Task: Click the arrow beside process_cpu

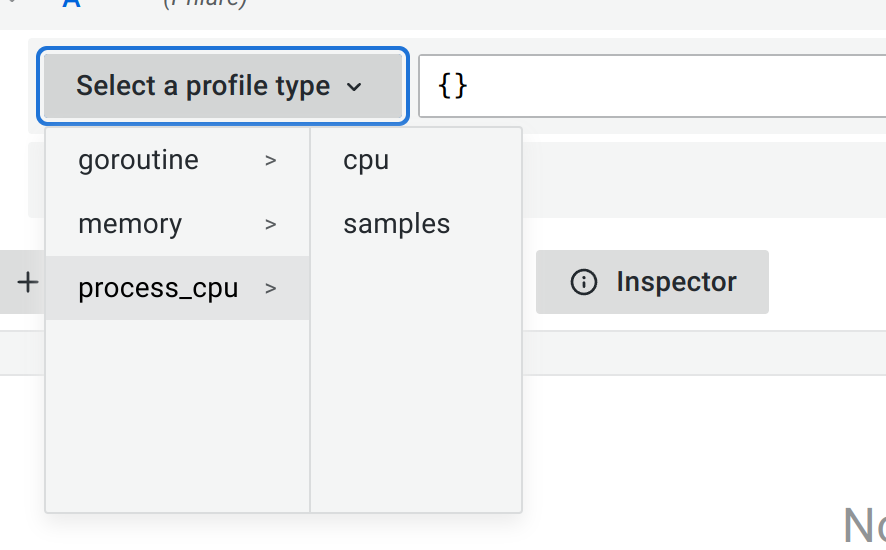Action: [x=270, y=288]
